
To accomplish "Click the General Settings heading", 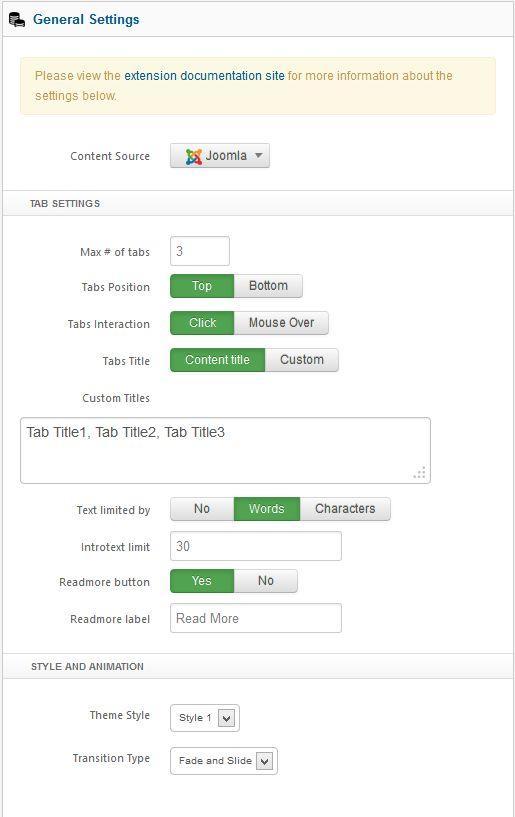I will click(86, 20).
